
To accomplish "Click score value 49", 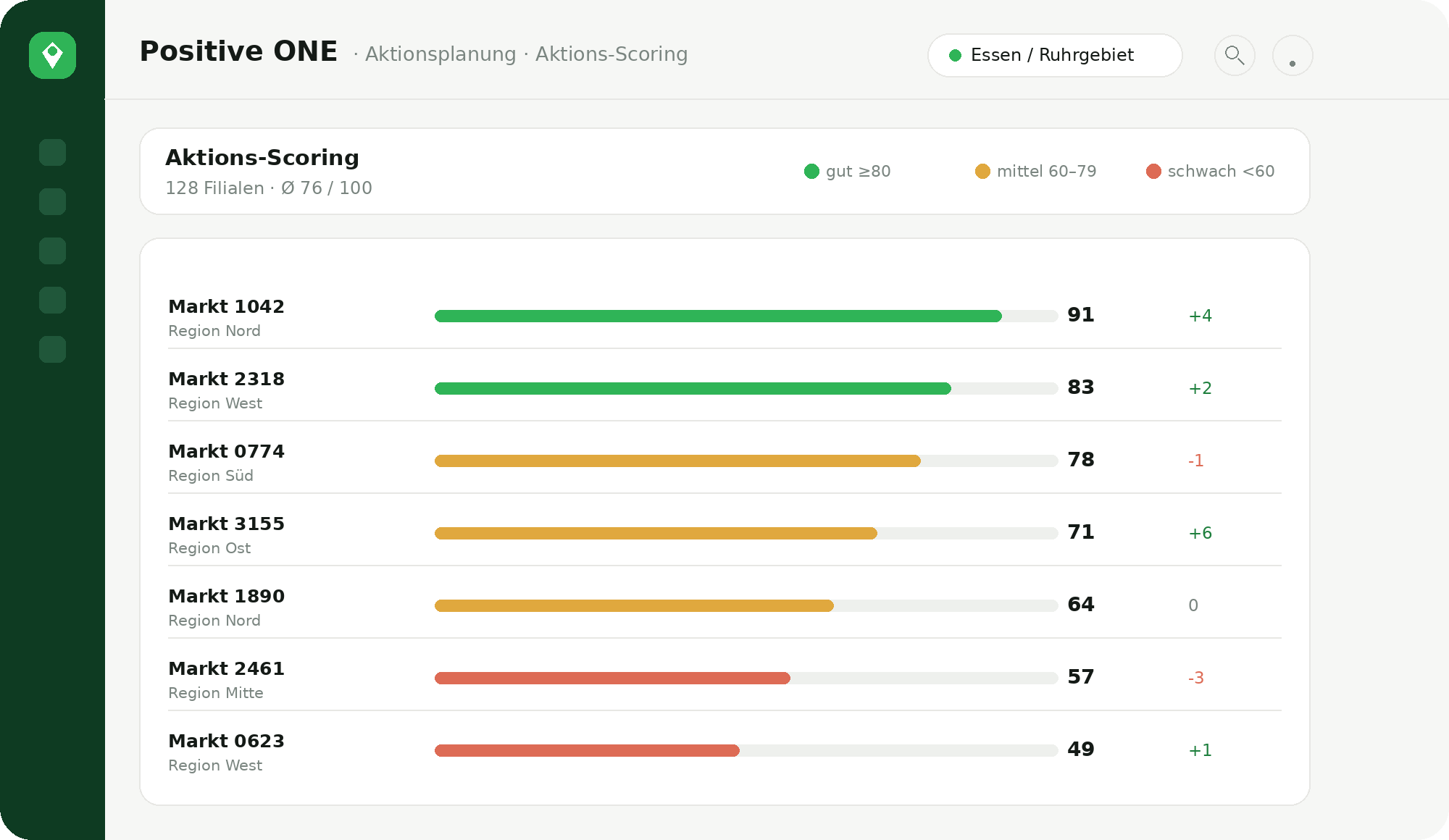I will click(1081, 749).
